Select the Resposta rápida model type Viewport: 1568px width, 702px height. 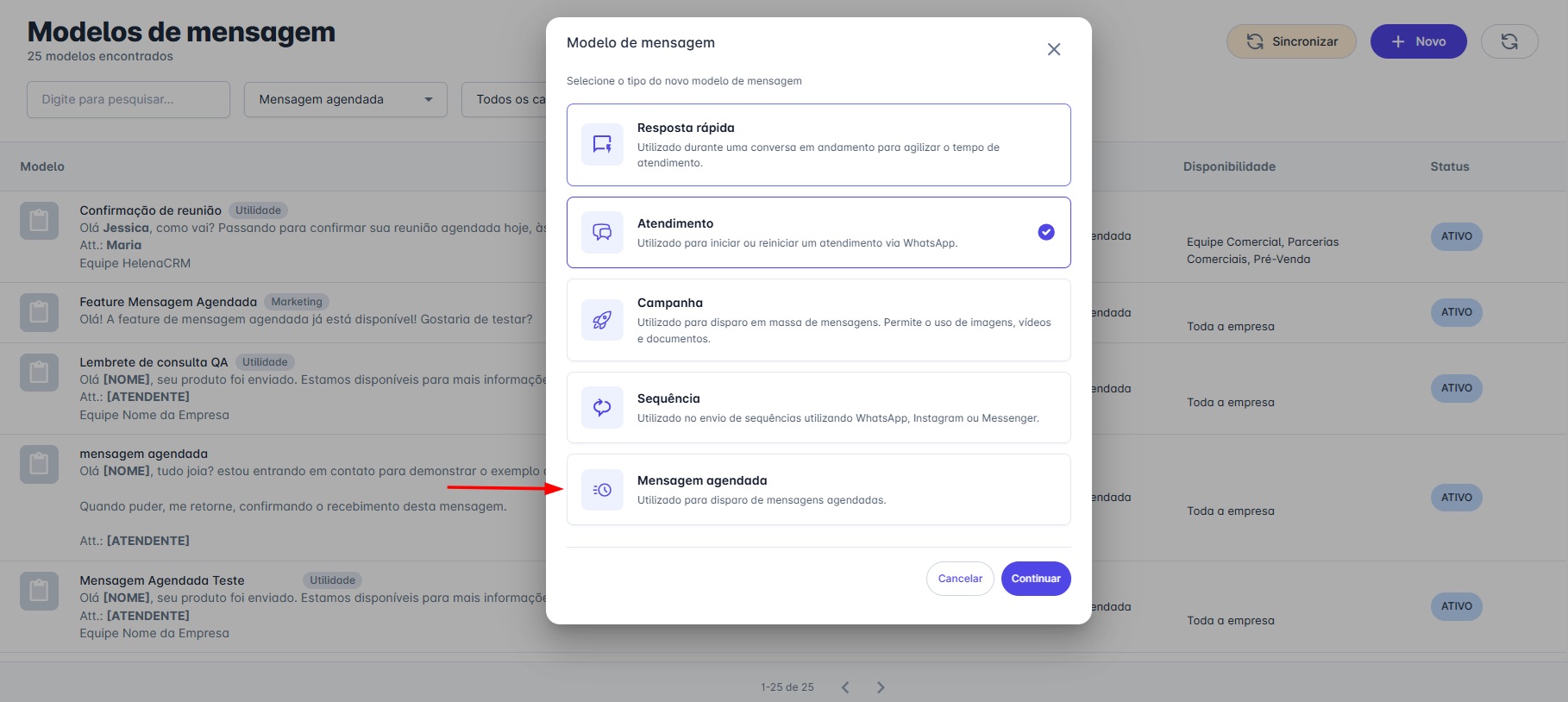coord(818,145)
